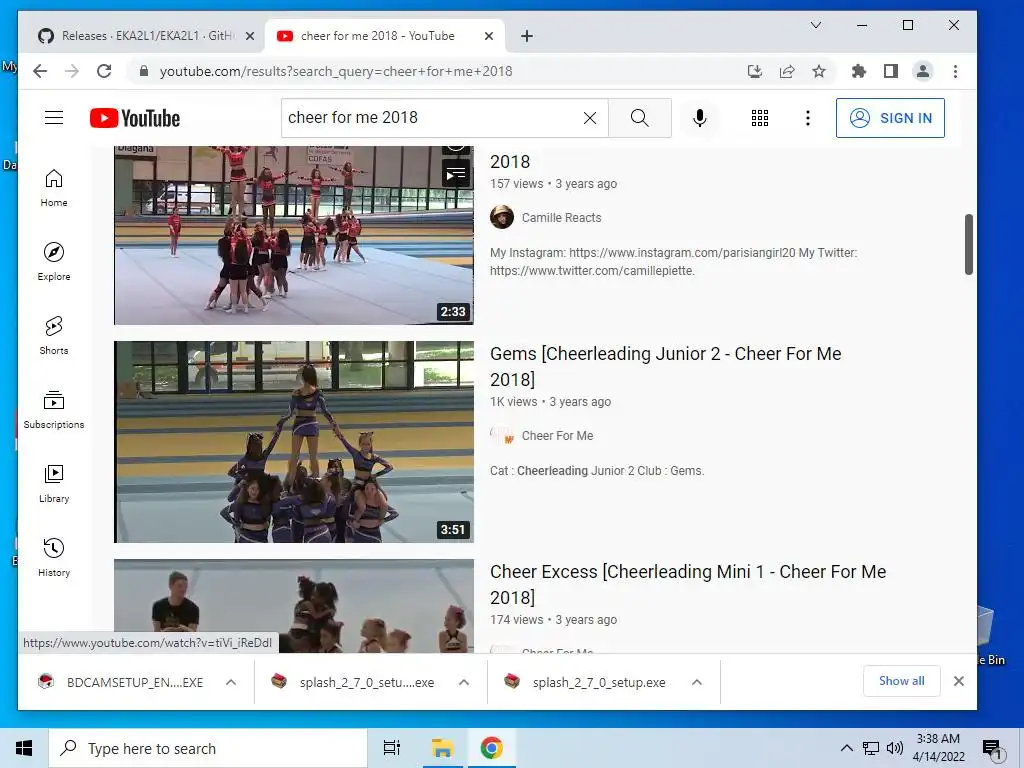Open the Gems 3:51 video thumbnail
Viewport: 1024px width, 768px height.
click(x=294, y=441)
